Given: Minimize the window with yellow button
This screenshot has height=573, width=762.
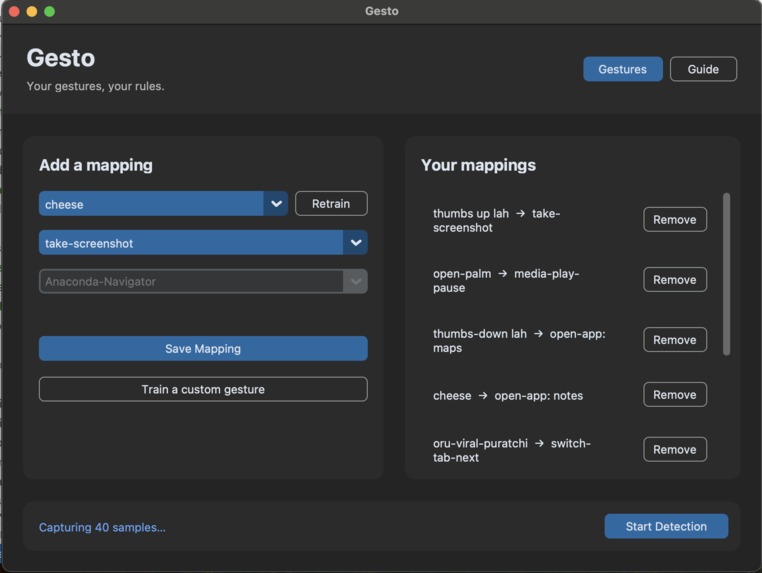Looking at the screenshot, I should [x=32, y=11].
